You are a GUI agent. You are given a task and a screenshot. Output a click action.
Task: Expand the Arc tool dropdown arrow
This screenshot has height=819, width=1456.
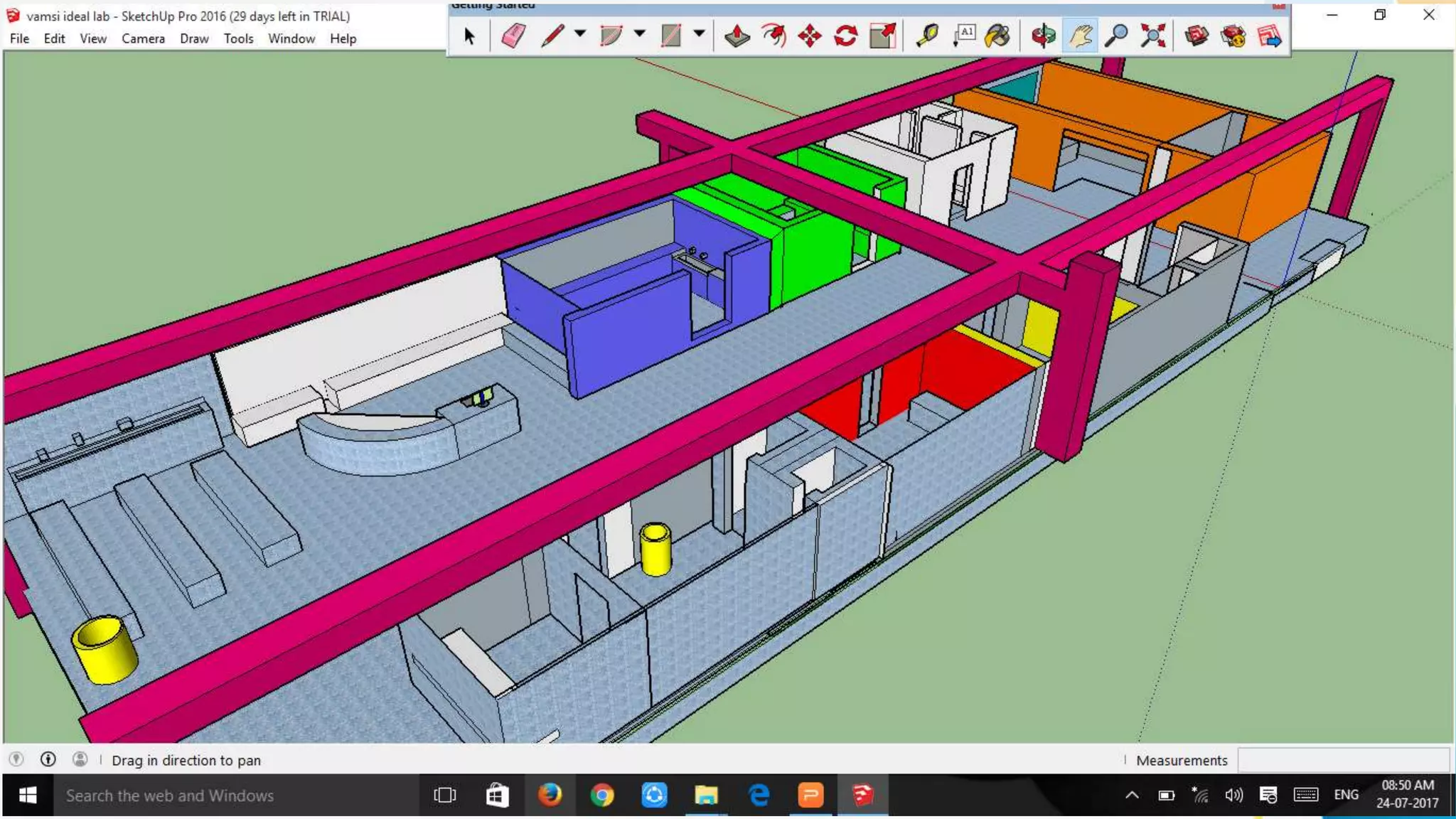(x=640, y=33)
